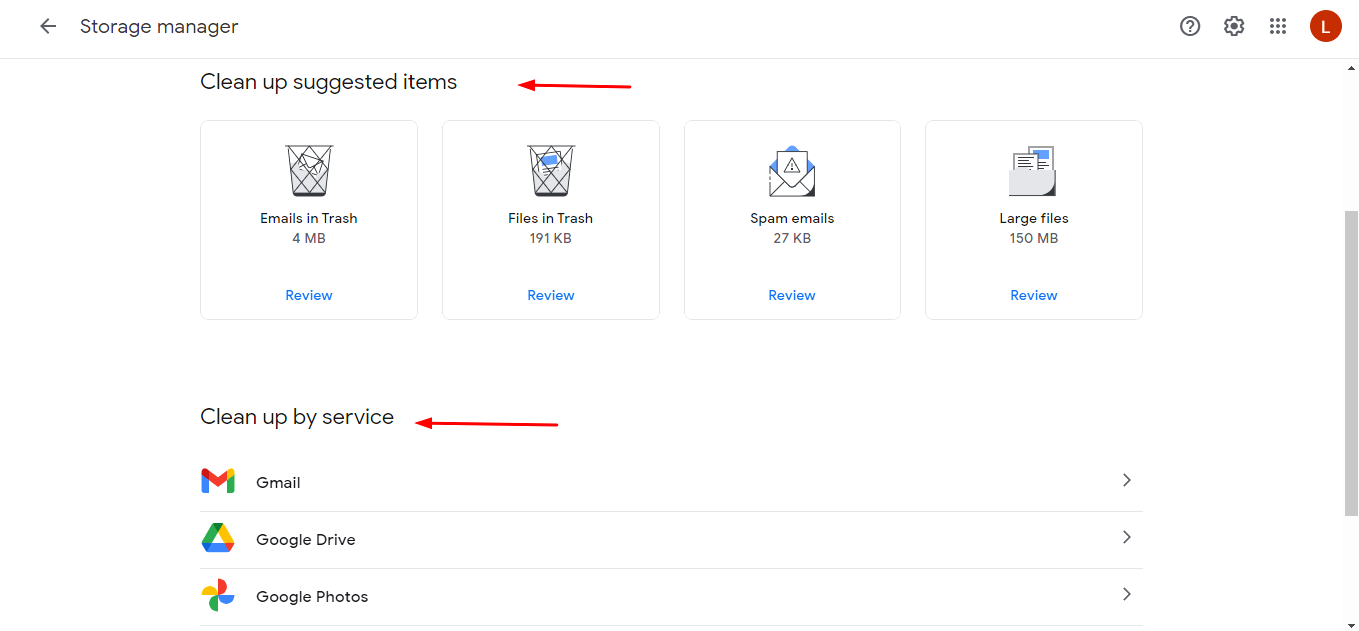Image resolution: width=1359 pixels, height=631 pixels.
Task: Expand the Google Drive row chevron
Action: (1127, 537)
